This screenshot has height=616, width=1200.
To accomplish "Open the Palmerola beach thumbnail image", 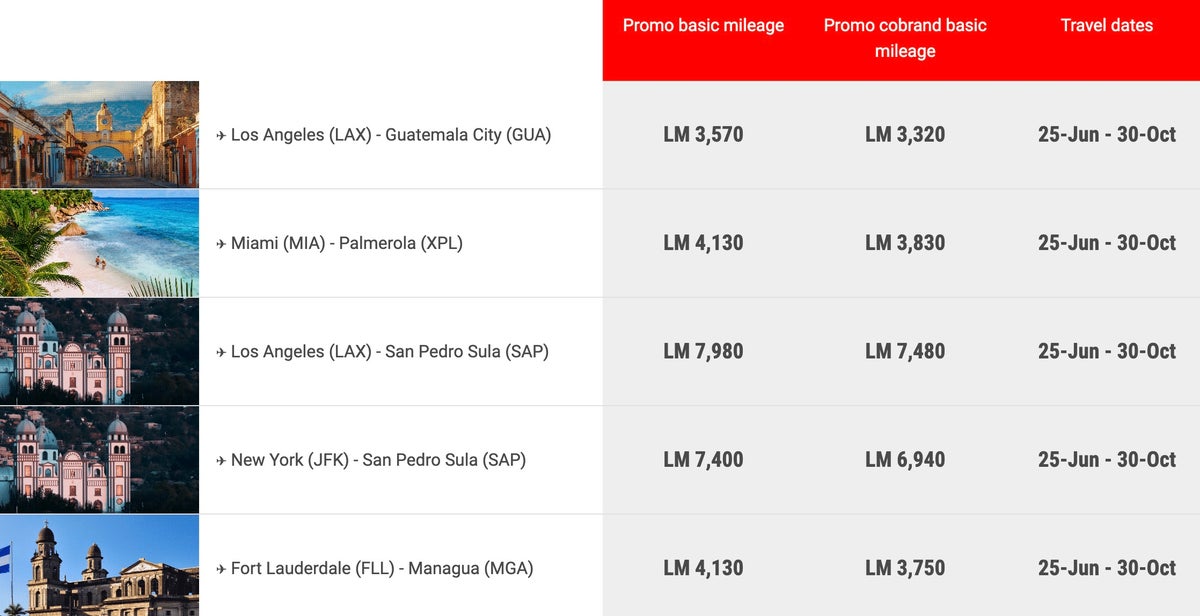I will tap(99, 243).
